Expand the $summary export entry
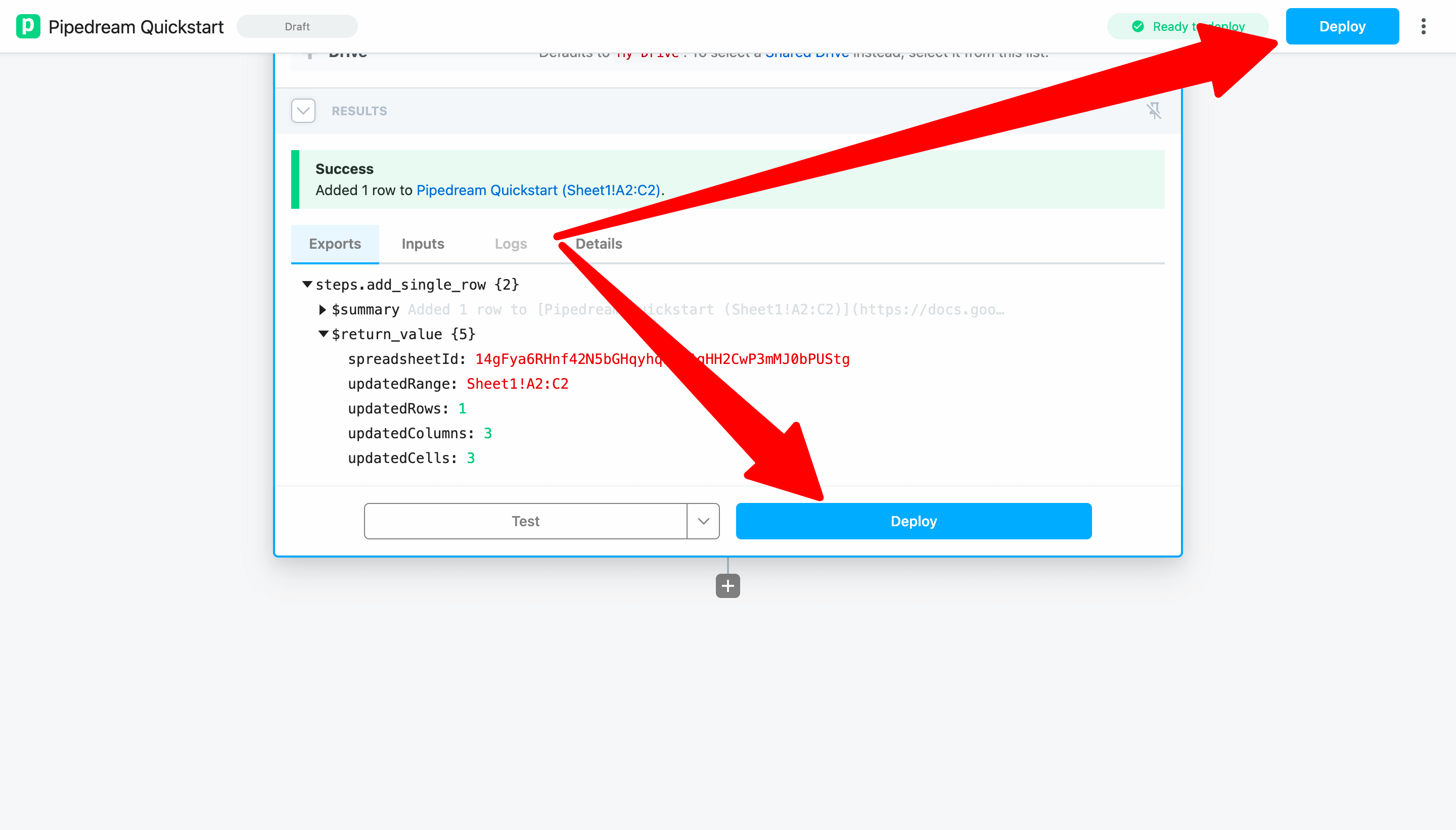1456x830 pixels. point(323,309)
